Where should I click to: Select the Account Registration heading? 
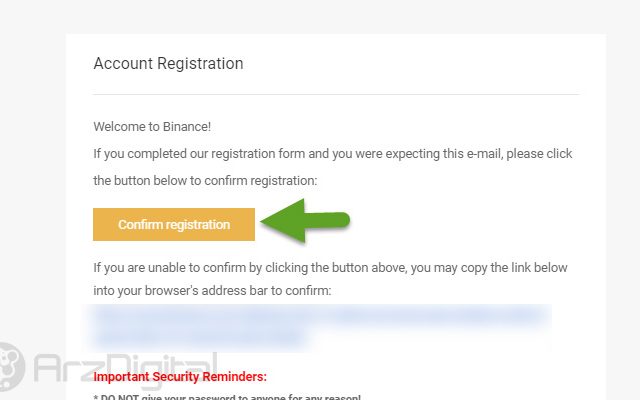coord(168,64)
